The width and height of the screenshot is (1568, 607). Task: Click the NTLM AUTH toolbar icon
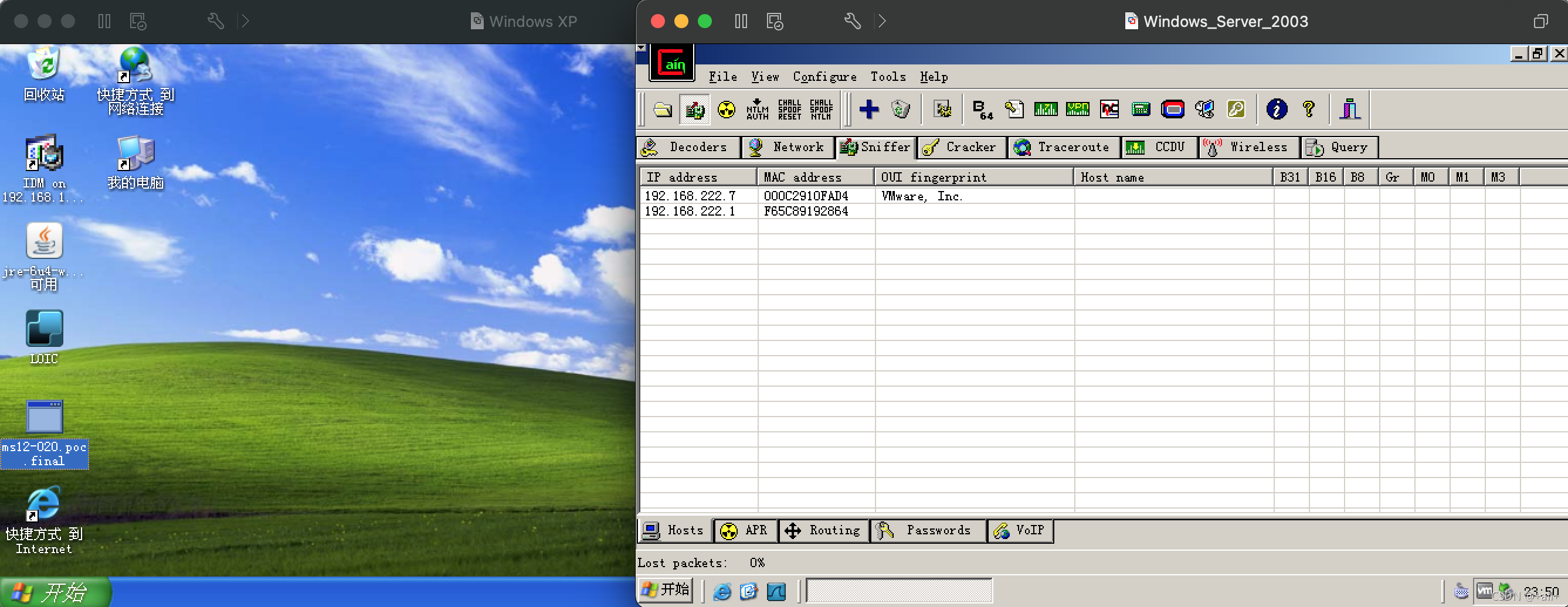[757, 110]
